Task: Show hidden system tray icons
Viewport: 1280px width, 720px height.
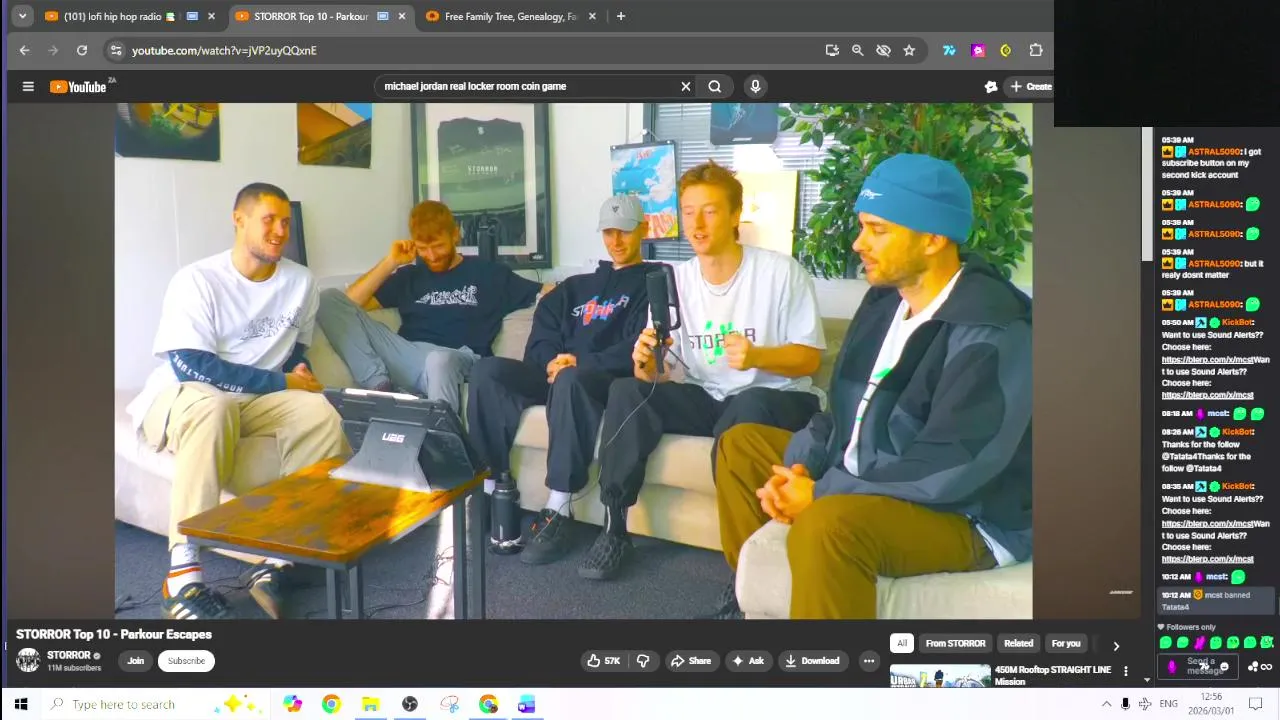Action: click(1106, 704)
